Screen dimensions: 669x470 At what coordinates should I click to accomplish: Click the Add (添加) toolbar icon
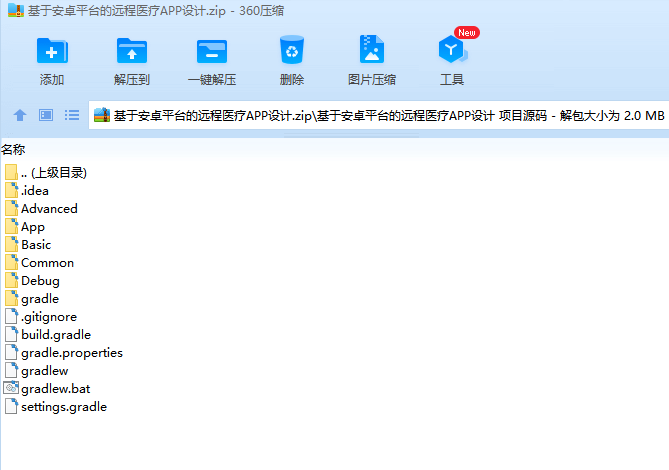pos(52,51)
